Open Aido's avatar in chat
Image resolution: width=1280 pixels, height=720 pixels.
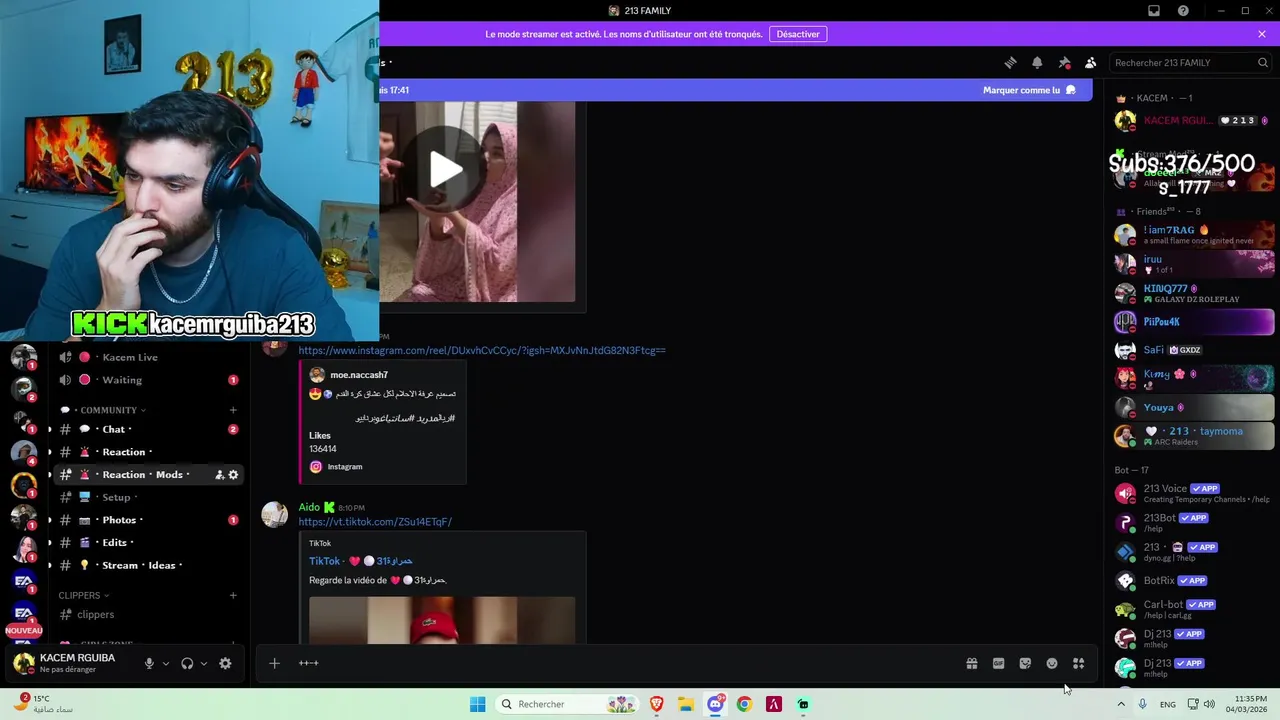click(274, 514)
